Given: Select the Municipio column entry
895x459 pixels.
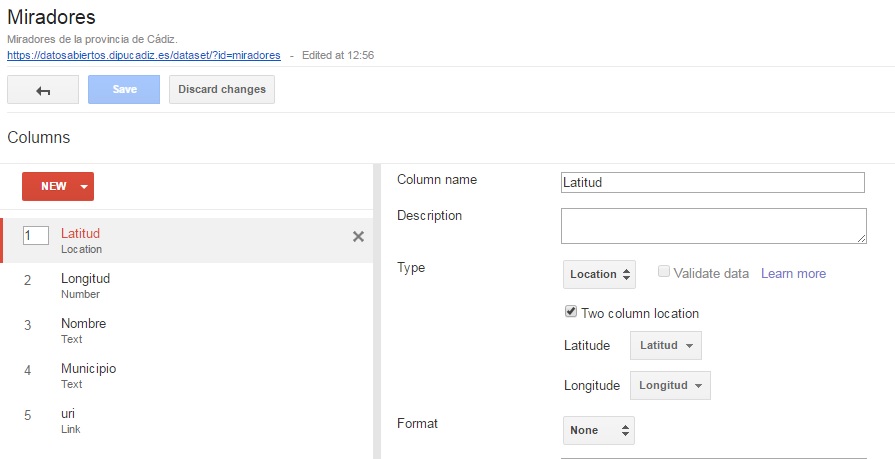Looking at the screenshot, I should point(187,376).
